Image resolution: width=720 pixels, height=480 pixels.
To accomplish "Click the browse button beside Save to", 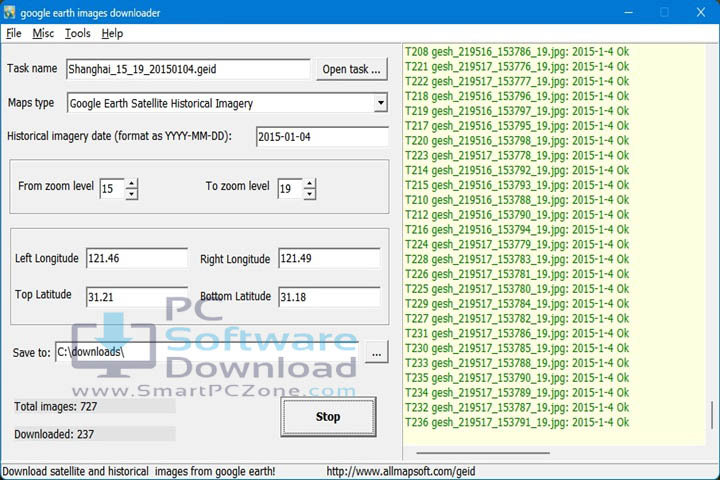I will [x=377, y=352].
